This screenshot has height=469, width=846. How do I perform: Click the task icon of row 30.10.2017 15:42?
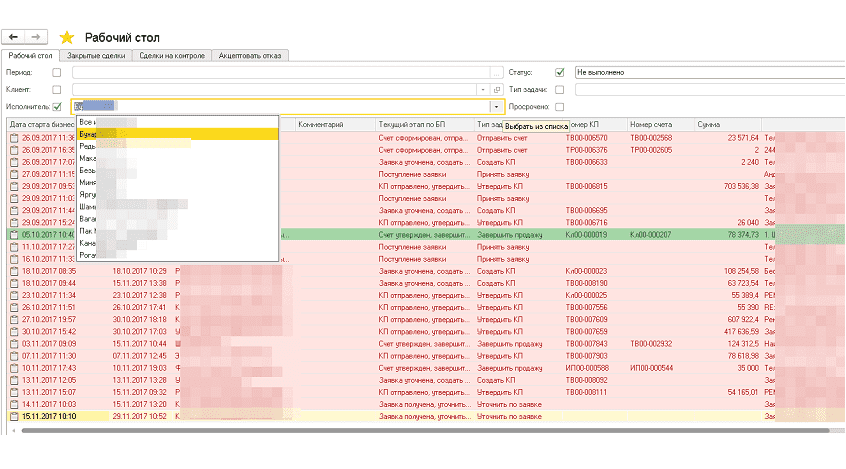pyautogui.click(x=14, y=331)
